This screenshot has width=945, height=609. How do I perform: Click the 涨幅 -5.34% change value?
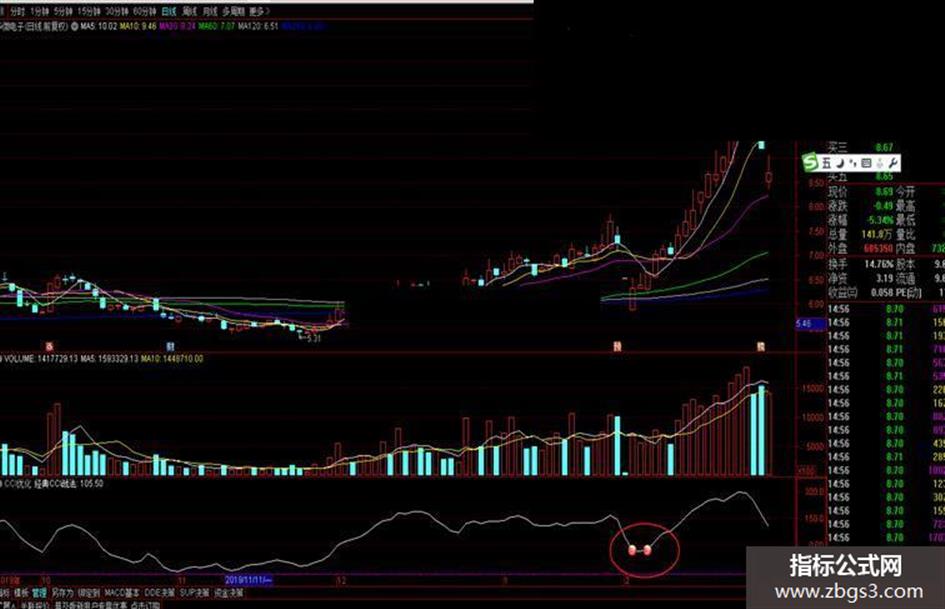[881, 220]
